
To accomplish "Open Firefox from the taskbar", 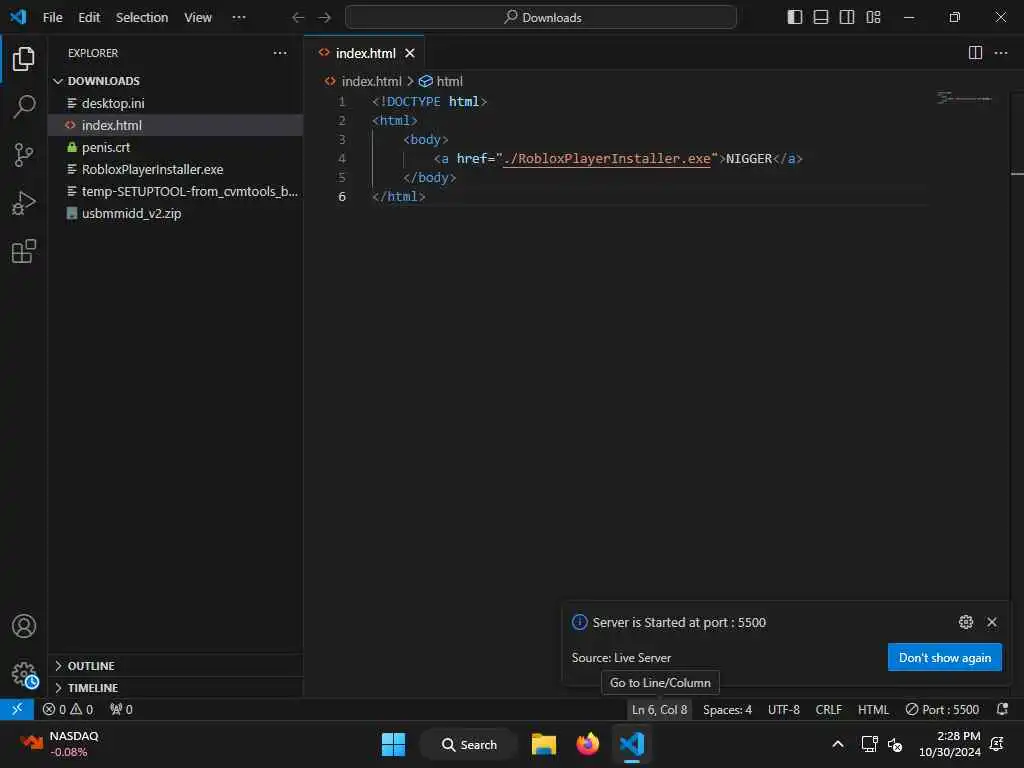I will click(588, 744).
